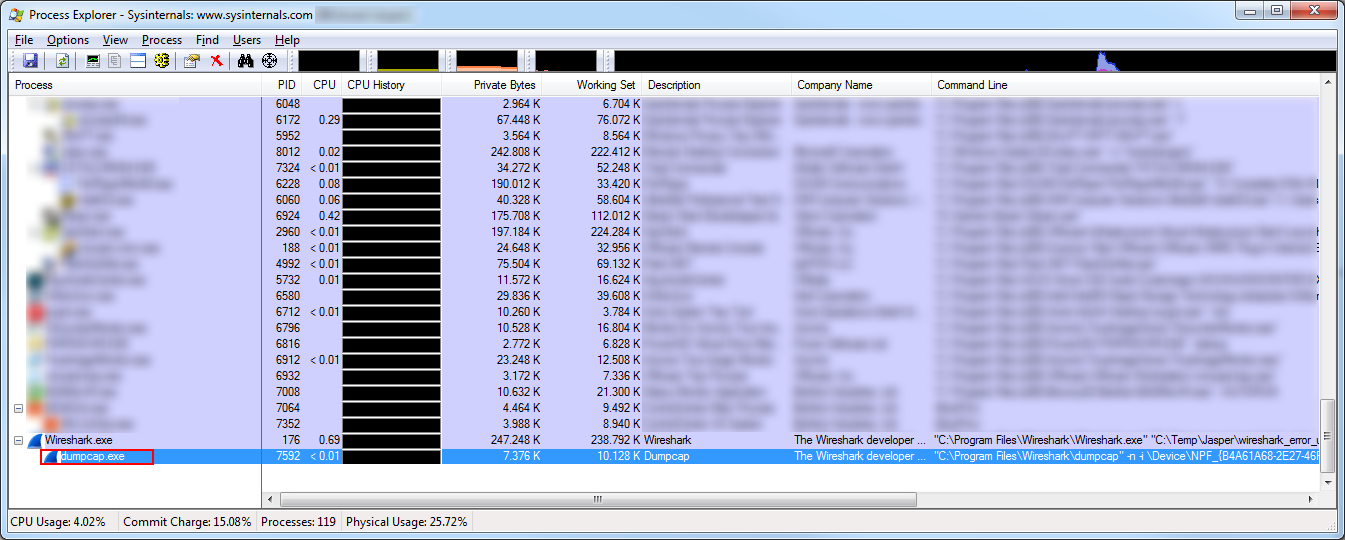Image resolution: width=1345 pixels, height=540 pixels.
Task: Sort by the Company Name column header
Action: coord(862,85)
